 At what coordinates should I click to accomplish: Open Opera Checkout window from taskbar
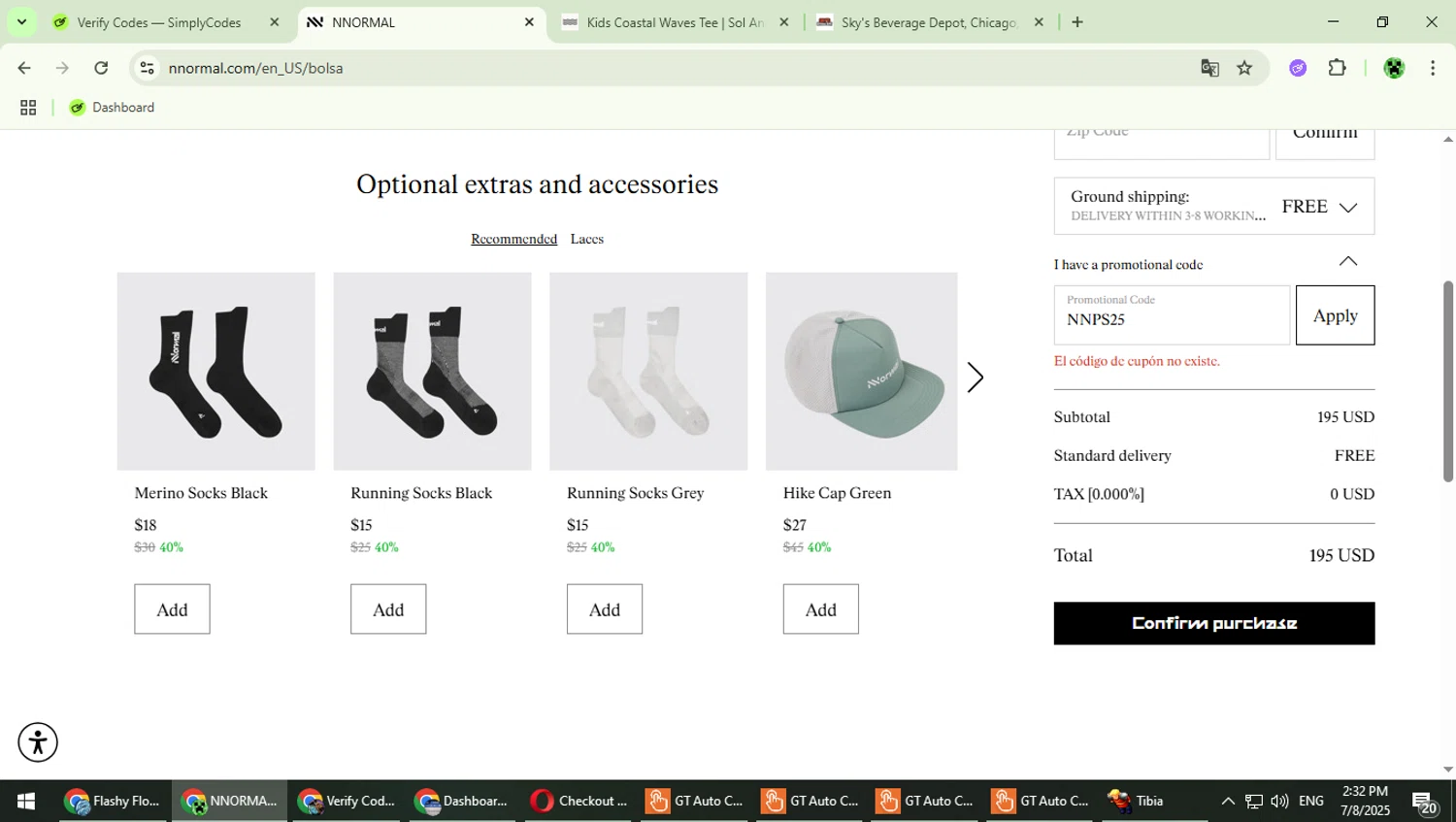click(x=579, y=802)
